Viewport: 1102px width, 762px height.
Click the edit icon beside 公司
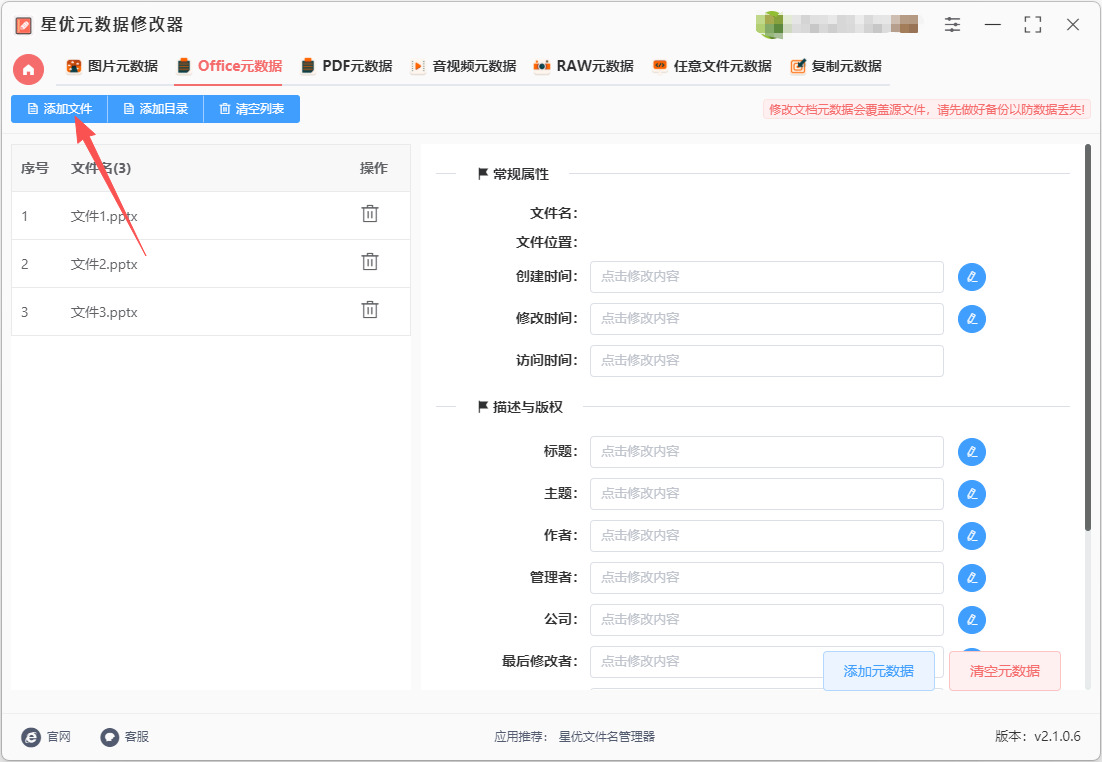tap(972, 620)
